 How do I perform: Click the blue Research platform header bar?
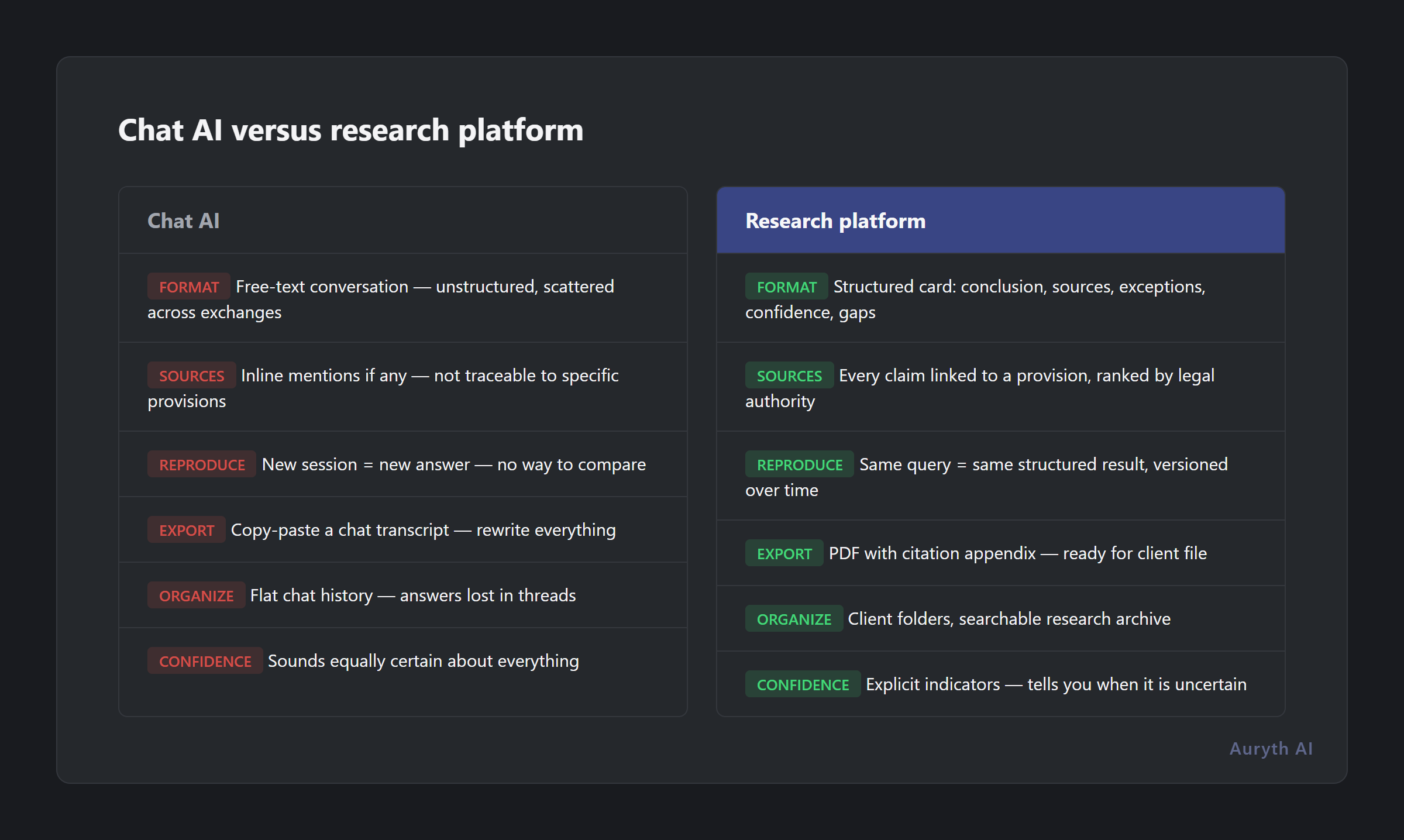1000,221
